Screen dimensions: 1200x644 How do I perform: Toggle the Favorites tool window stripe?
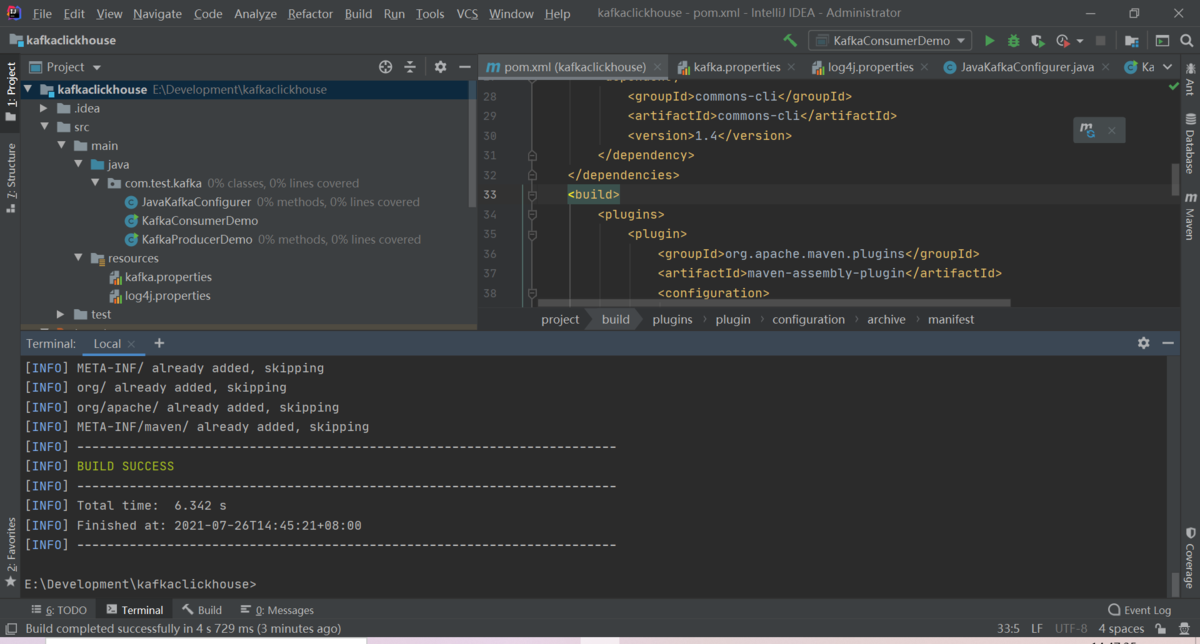coord(11,551)
